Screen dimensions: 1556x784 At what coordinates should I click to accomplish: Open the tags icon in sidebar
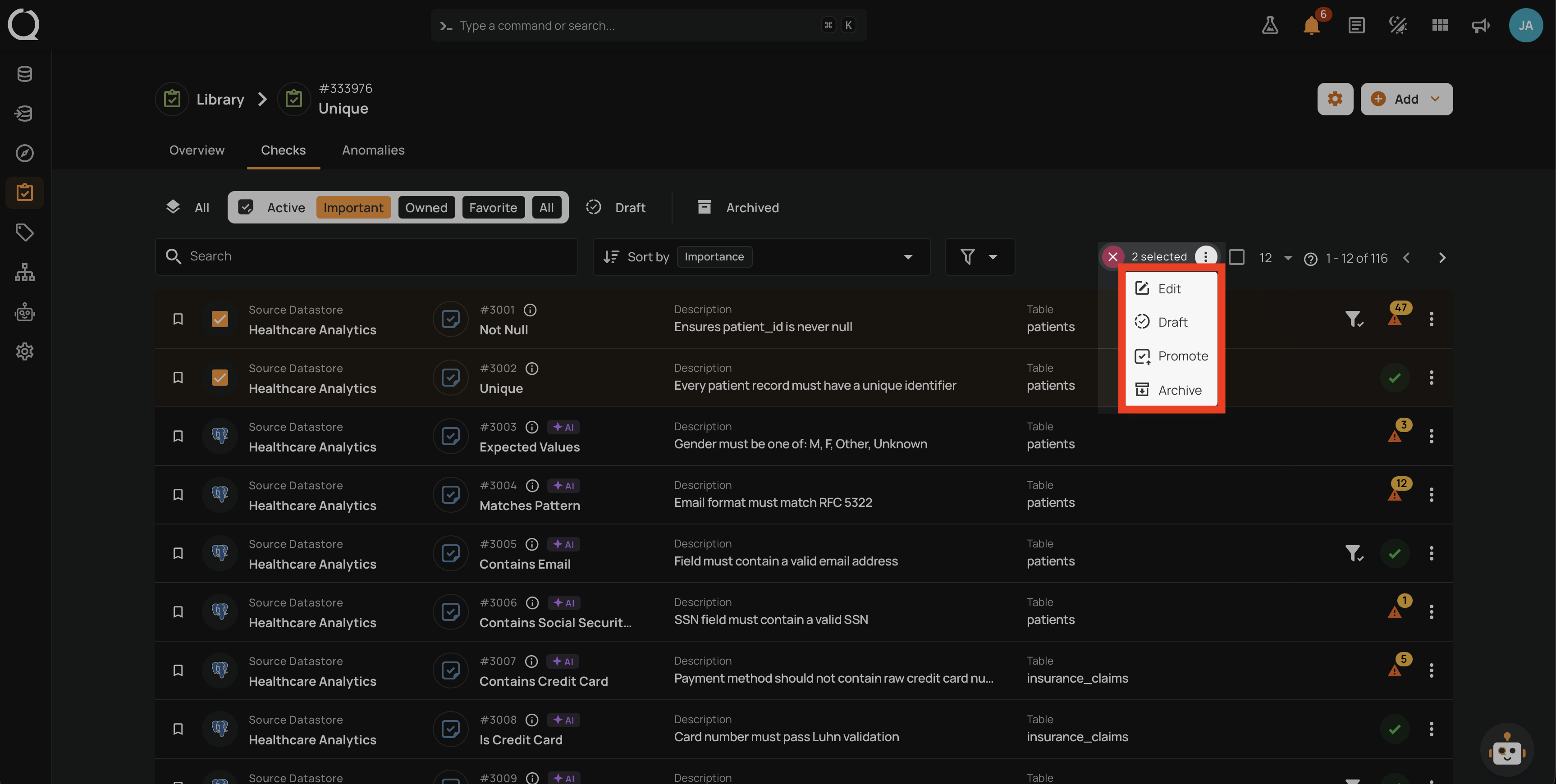pos(25,232)
